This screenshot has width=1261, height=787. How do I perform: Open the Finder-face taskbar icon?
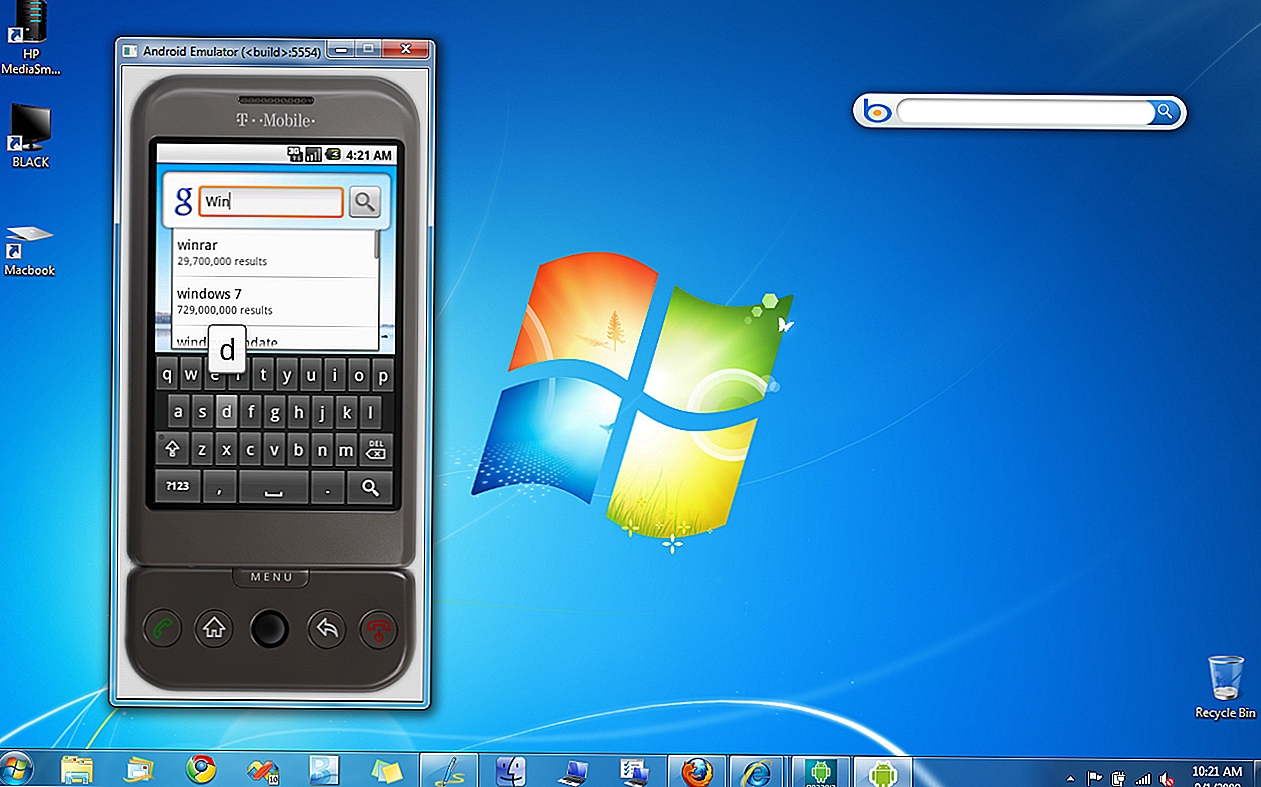pos(511,770)
